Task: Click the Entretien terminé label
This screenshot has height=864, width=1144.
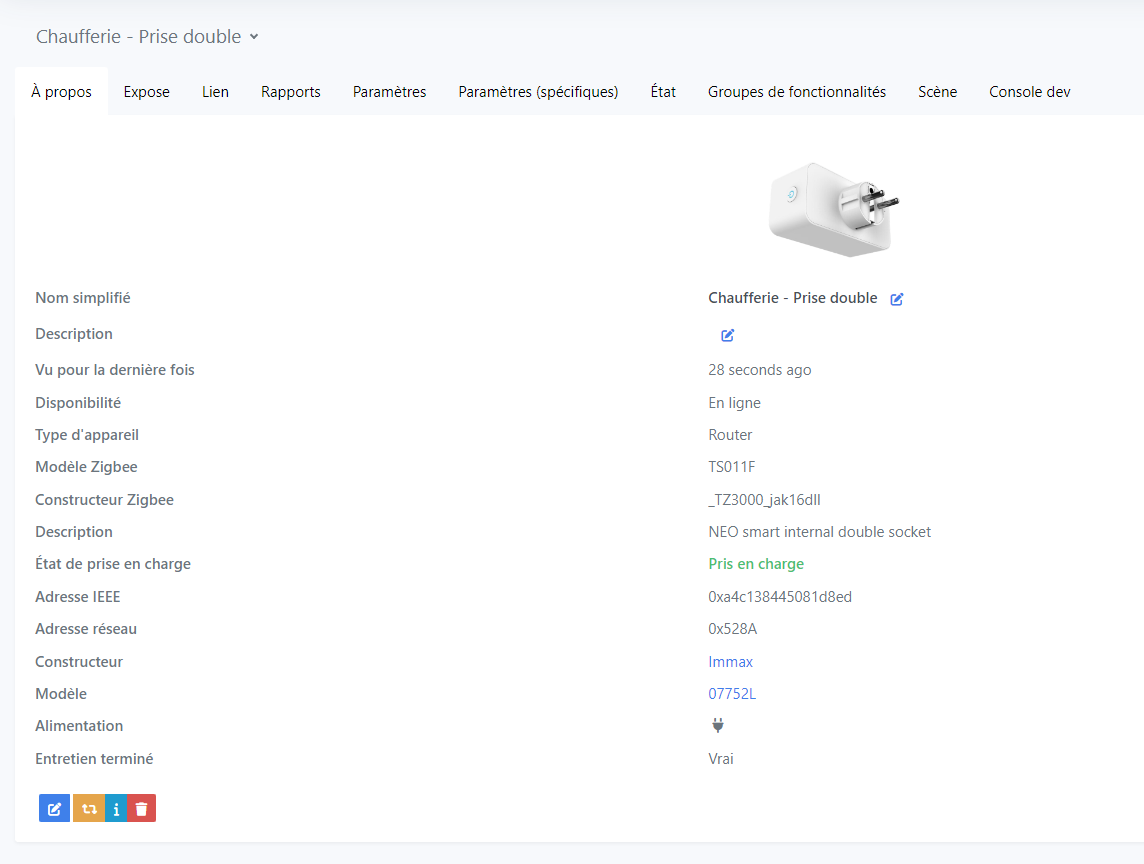Action: click(x=94, y=759)
